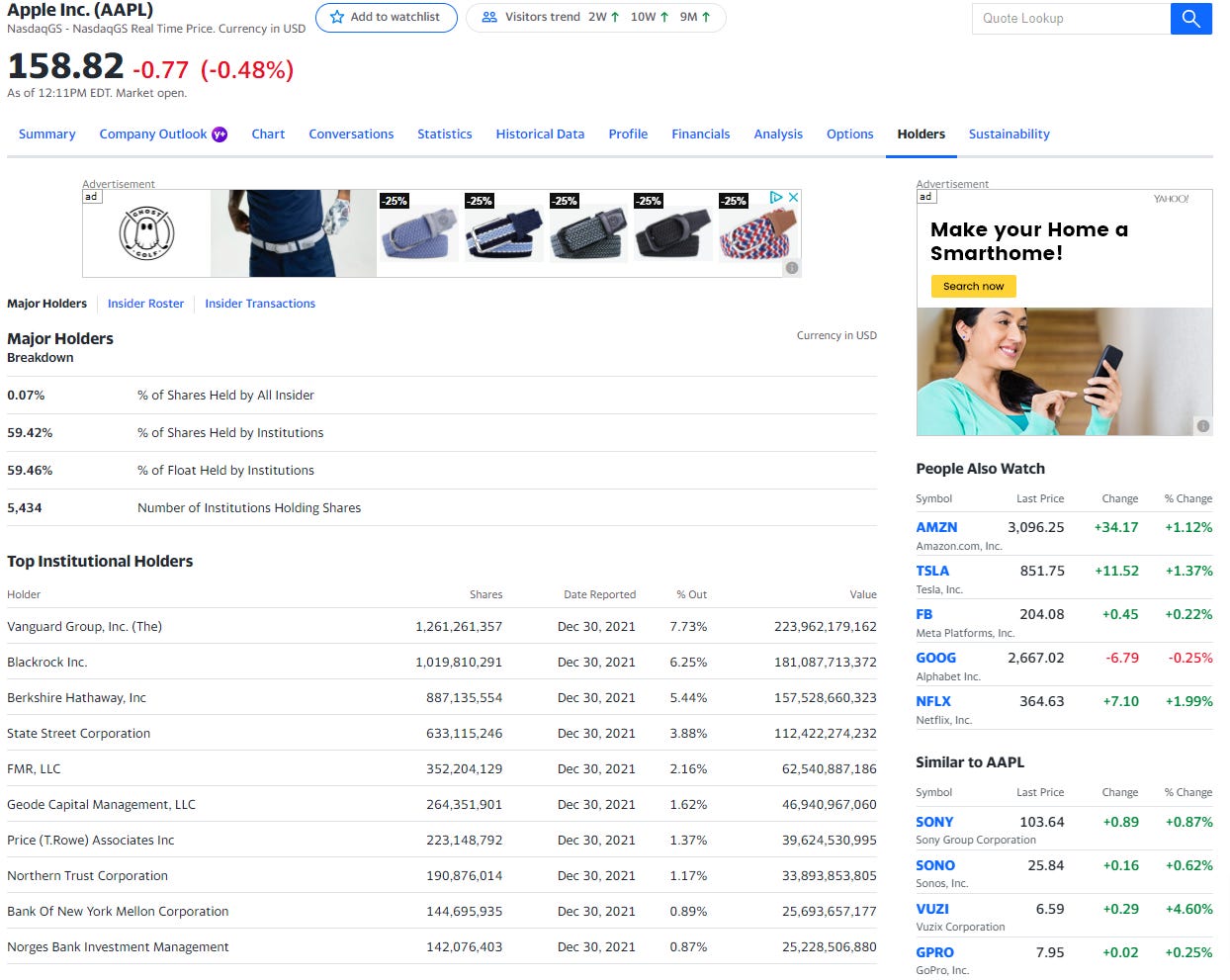Open the TSLA ticker link
This screenshot has height=980, width=1230.
pos(932,572)
